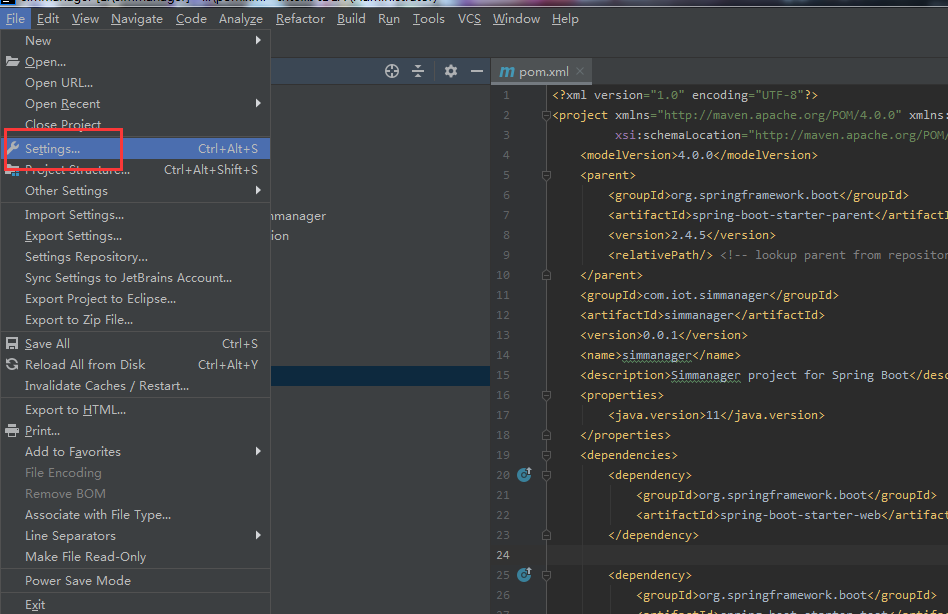Click the Collapse All icon in project panel

pos(419,71)
